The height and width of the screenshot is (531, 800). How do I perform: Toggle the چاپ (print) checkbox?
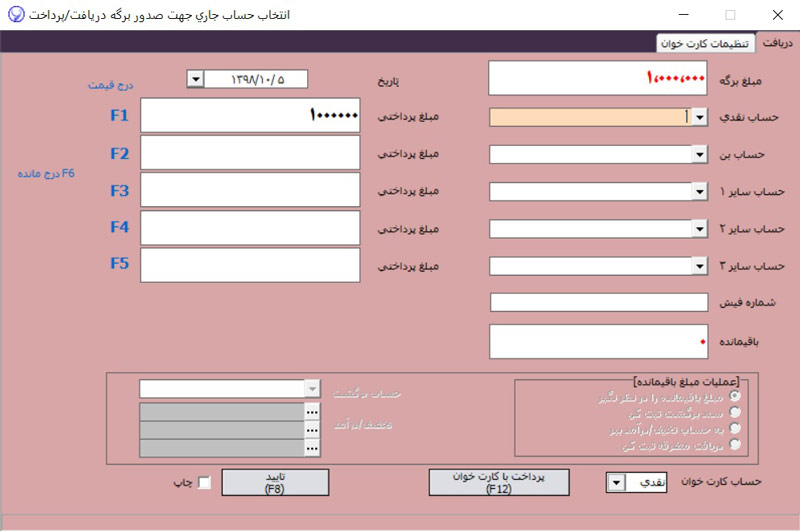[x=205, y=483]
